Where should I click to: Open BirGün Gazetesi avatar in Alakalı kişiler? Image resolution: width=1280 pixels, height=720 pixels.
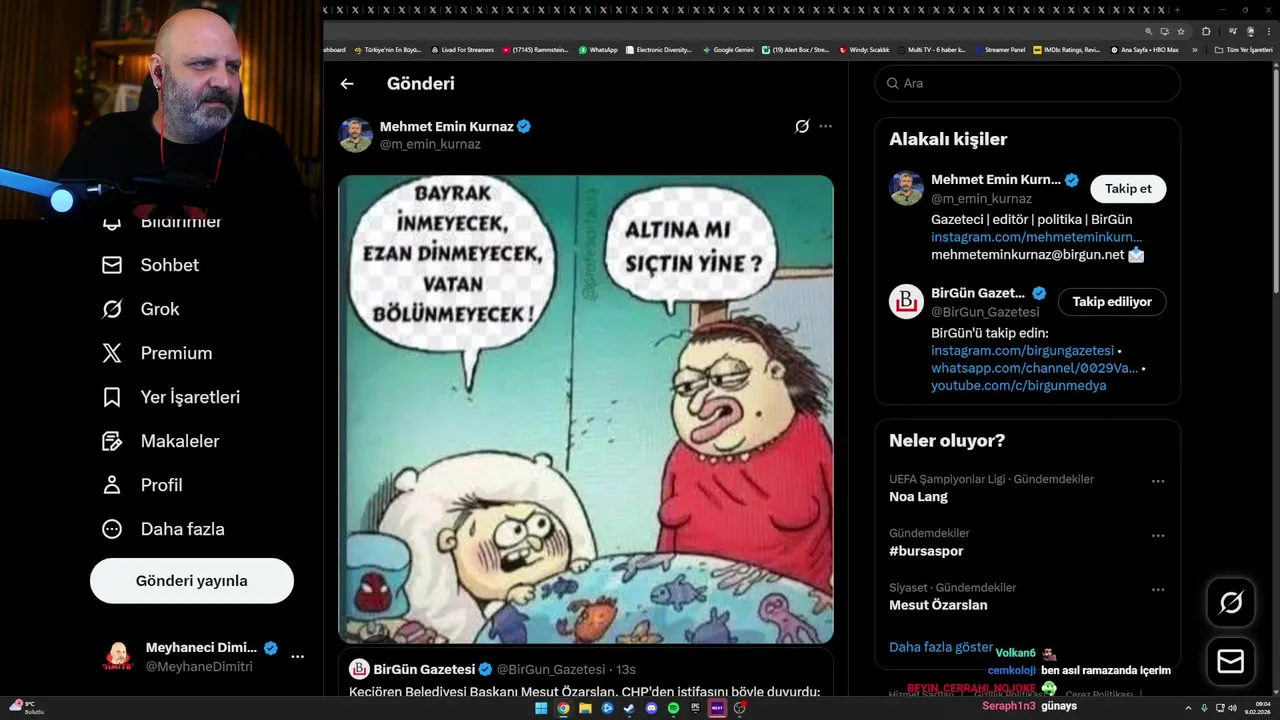click(x=906, y=301)
